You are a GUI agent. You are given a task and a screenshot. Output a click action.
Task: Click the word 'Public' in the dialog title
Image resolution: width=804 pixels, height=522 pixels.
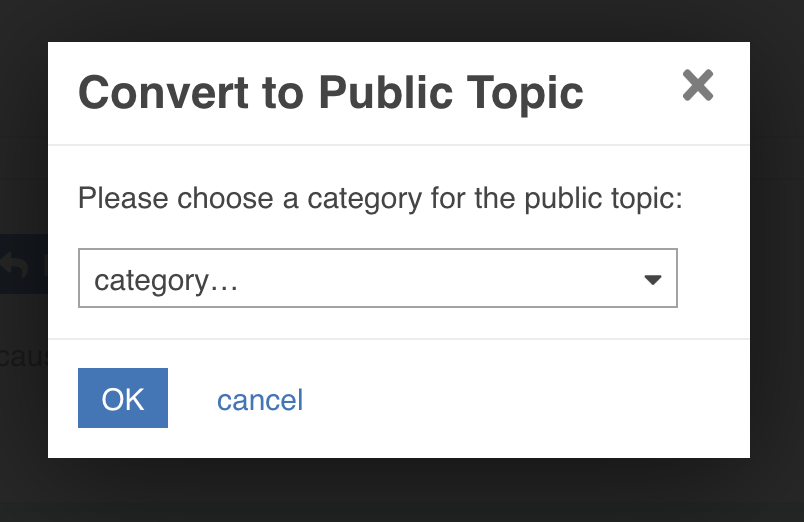coord(386,93)
